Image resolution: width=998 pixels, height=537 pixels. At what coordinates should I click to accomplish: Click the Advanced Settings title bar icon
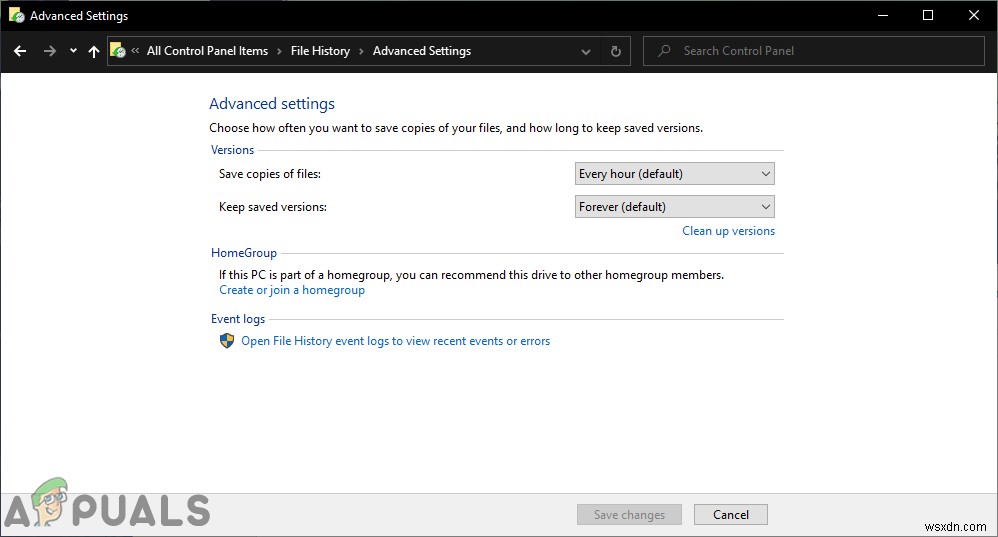[x=15, y=16]
